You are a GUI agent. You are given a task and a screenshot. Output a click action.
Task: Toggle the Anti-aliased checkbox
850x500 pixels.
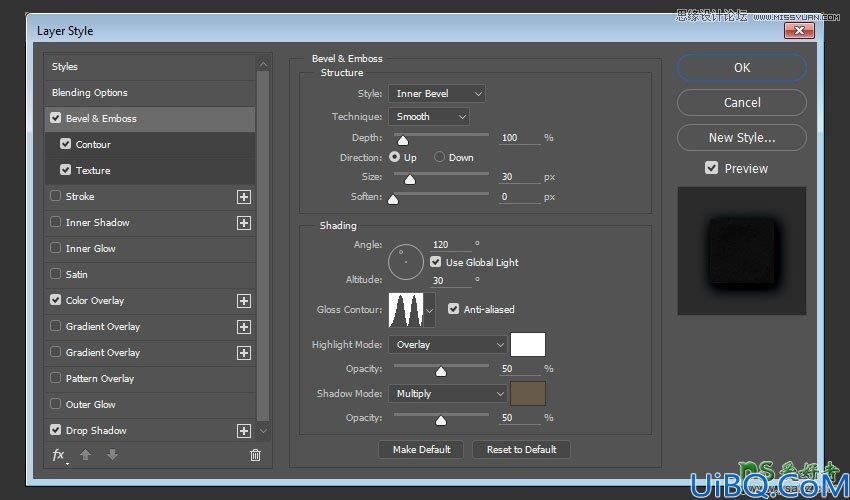point(453,309)
